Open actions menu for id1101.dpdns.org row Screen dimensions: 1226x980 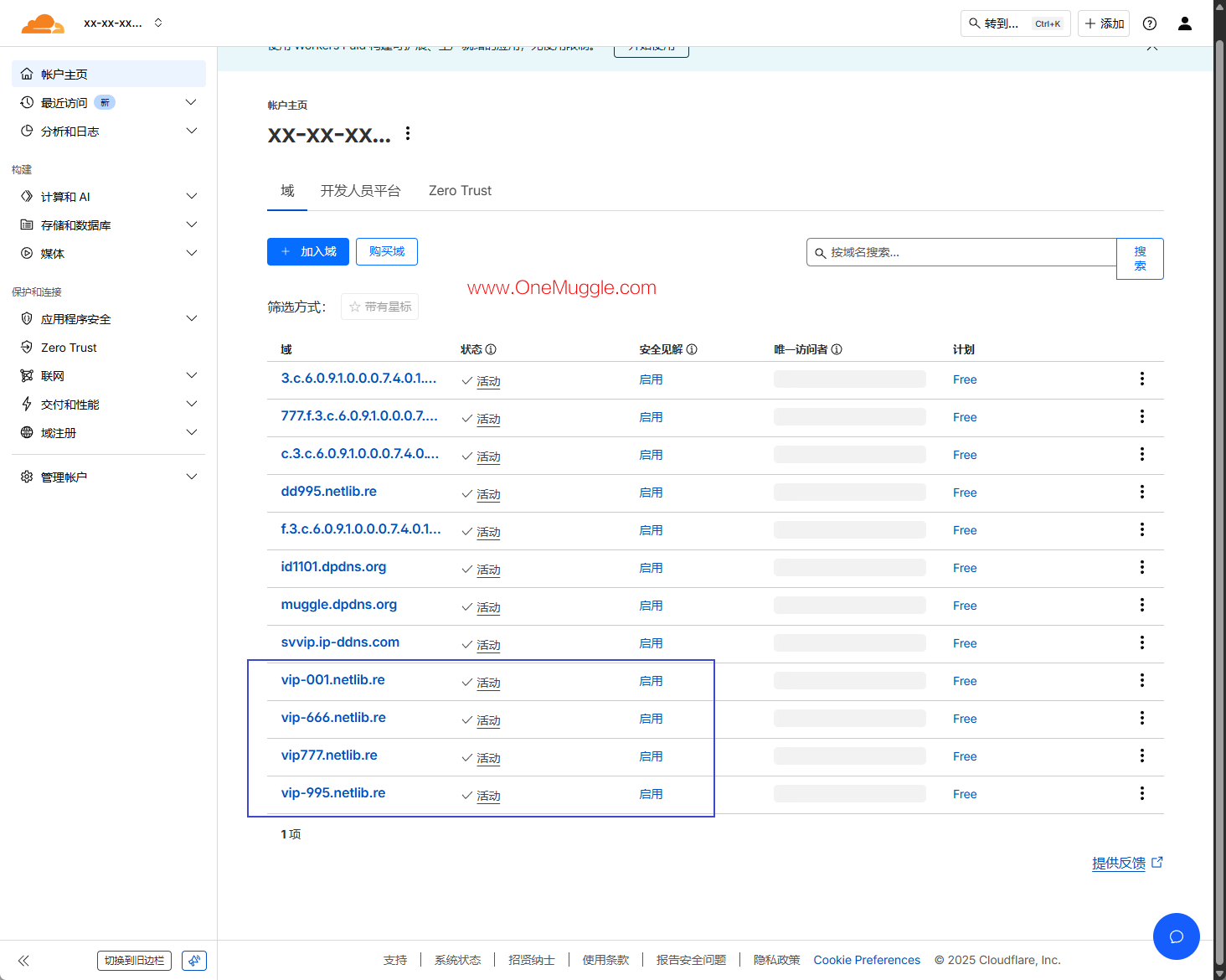pyautogui.click(x=1141, y=567)
